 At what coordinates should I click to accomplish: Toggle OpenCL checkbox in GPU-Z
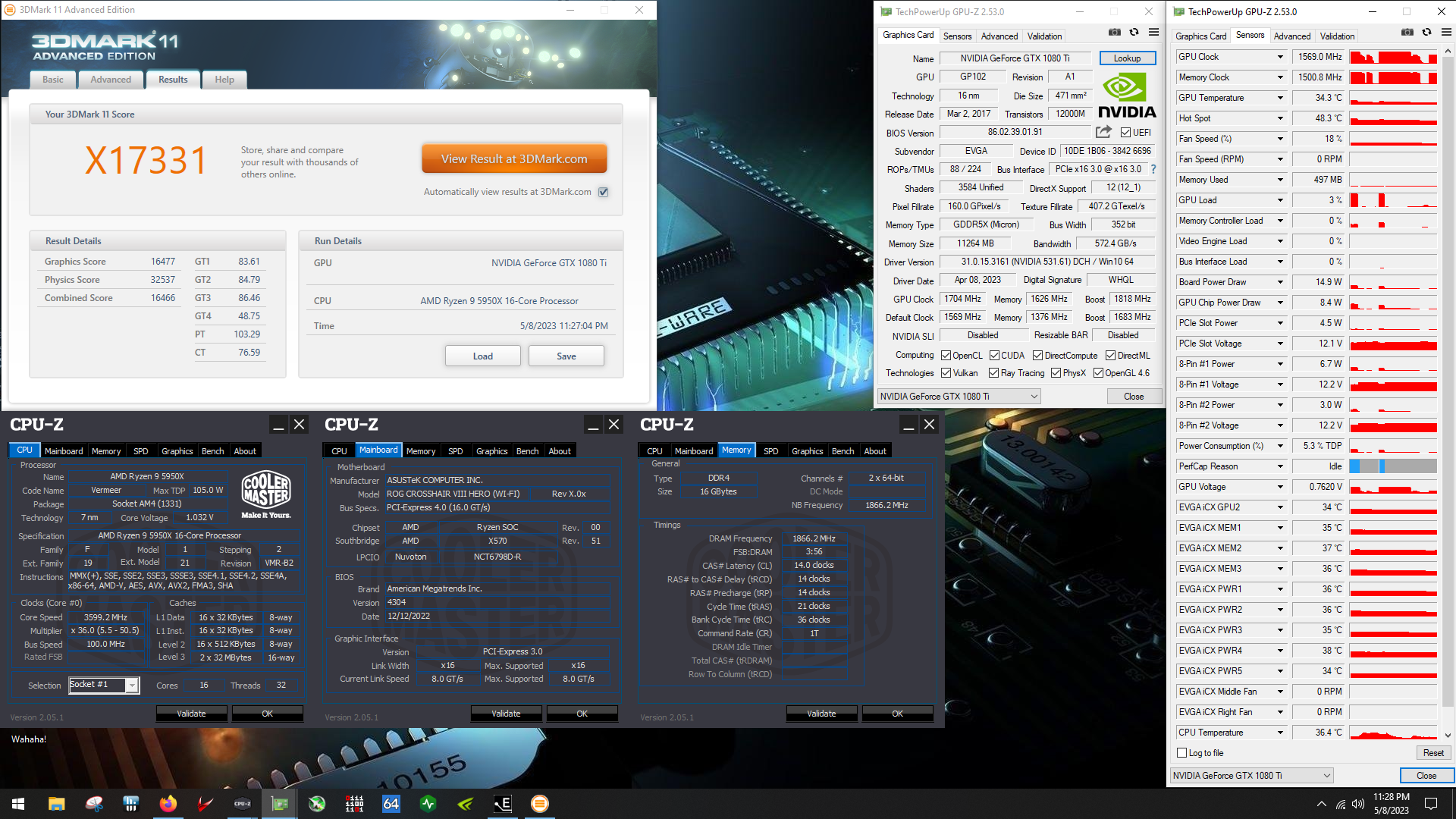pos(946,356)
